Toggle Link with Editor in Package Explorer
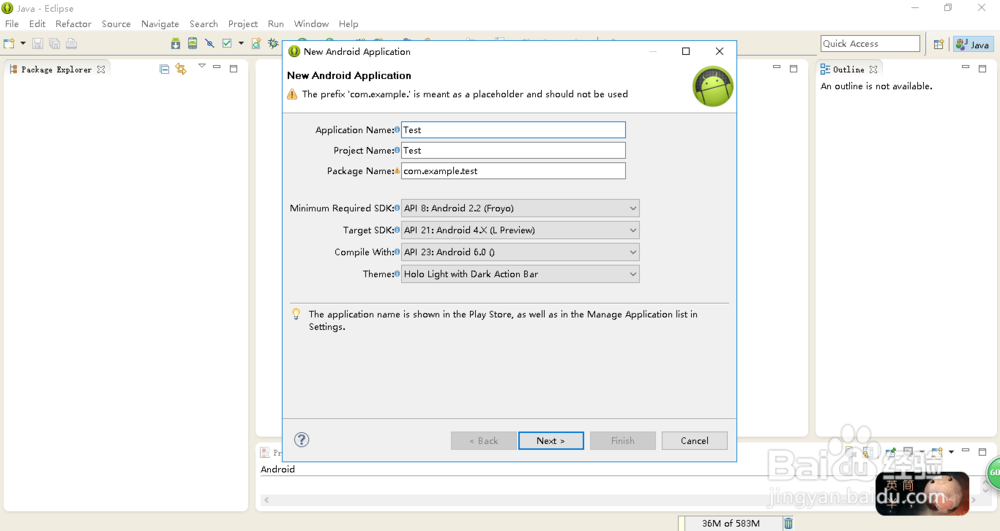 [x=181, y=69]
